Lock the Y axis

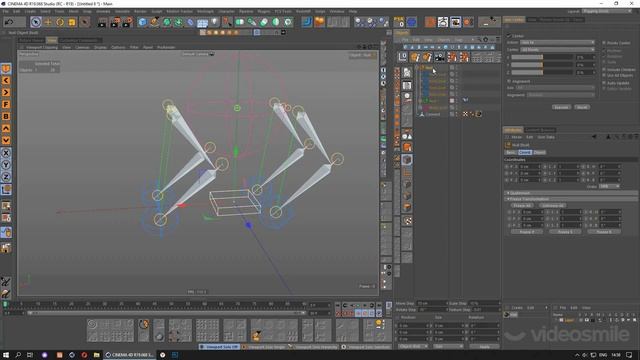[x=6, y=165]
